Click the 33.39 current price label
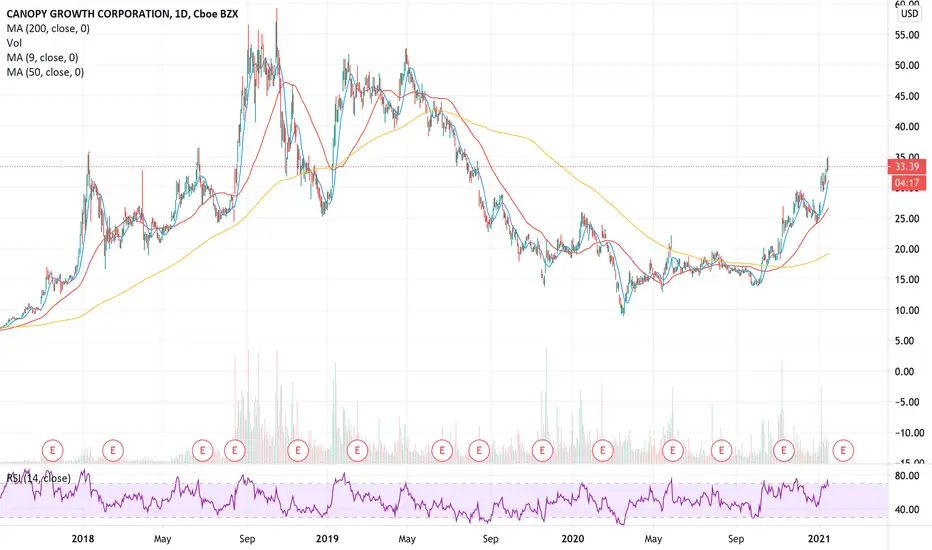This screenshot has width=932, height=550. [x=906, y=166]
